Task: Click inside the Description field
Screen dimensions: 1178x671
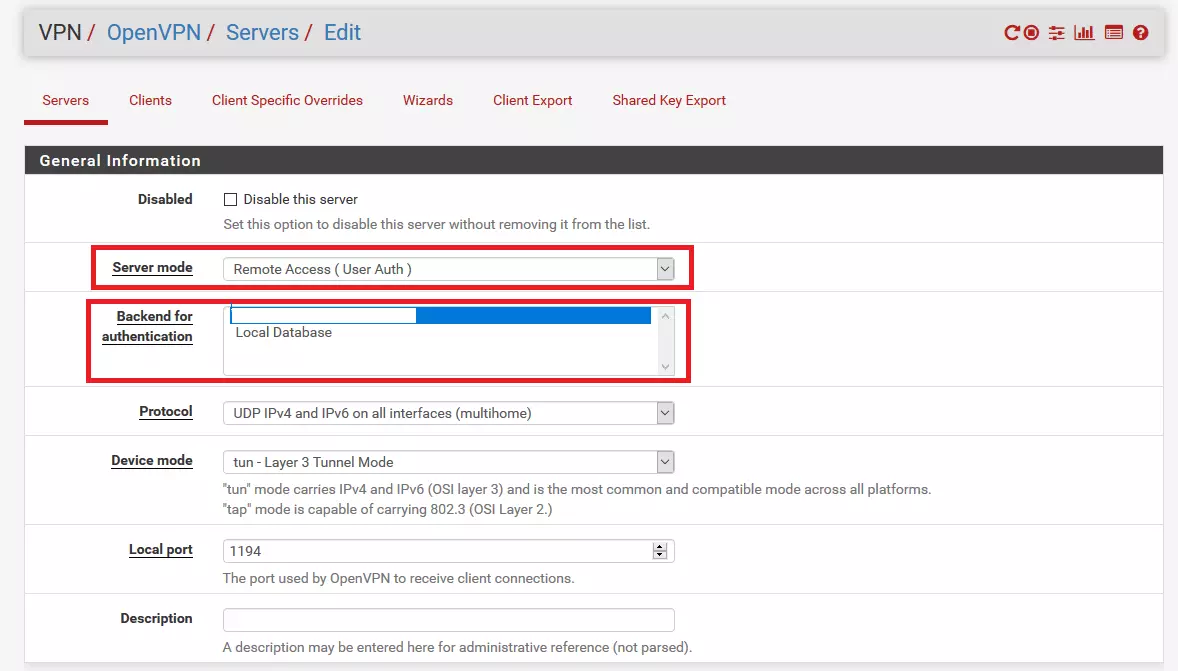Action: (447, 619)
